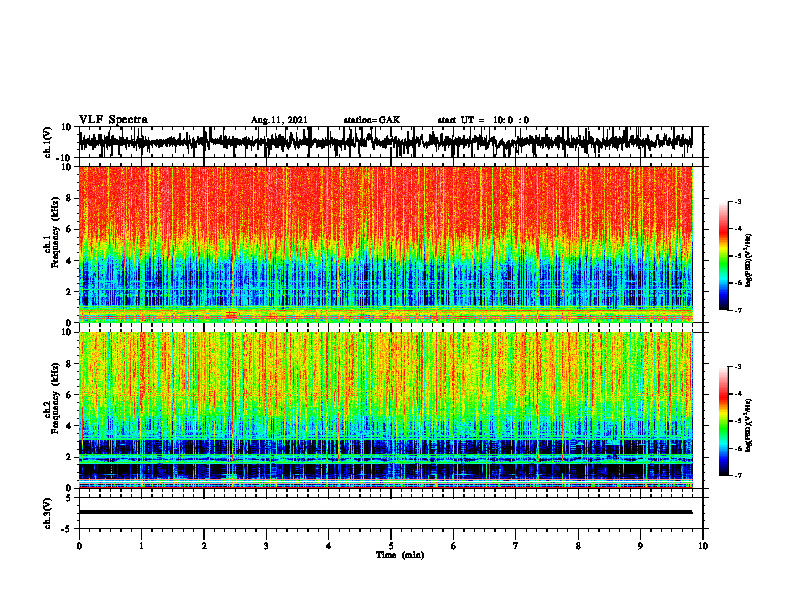The width and height of the screenshot is (792, 612).
Task: Click the "ch.3(V)" axis label
Action: coord(48,513)
